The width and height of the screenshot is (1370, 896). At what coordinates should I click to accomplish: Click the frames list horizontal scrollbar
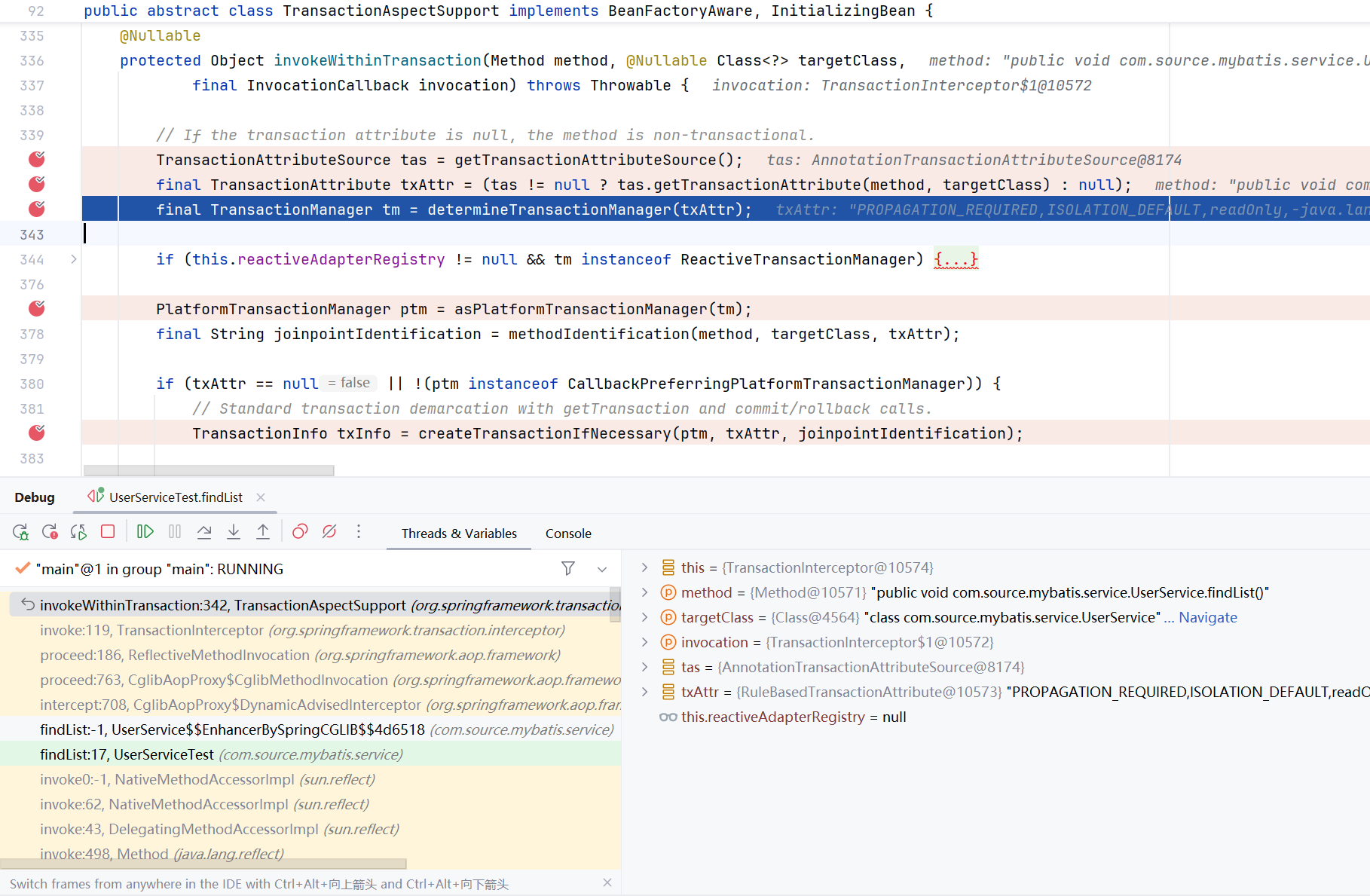pos(203,864)
